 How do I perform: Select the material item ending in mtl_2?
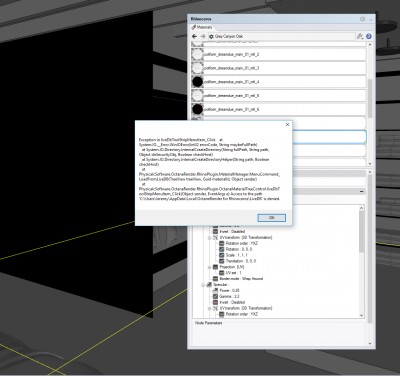[279, 54]
